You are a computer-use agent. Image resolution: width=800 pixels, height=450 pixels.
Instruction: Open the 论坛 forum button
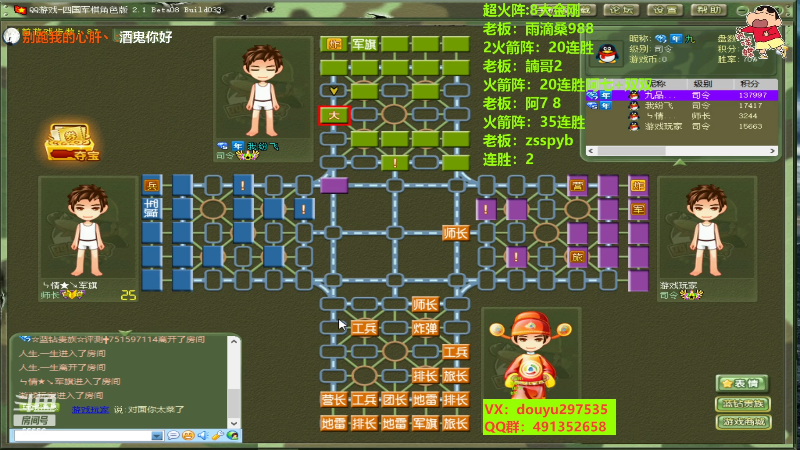click(621, 10)
